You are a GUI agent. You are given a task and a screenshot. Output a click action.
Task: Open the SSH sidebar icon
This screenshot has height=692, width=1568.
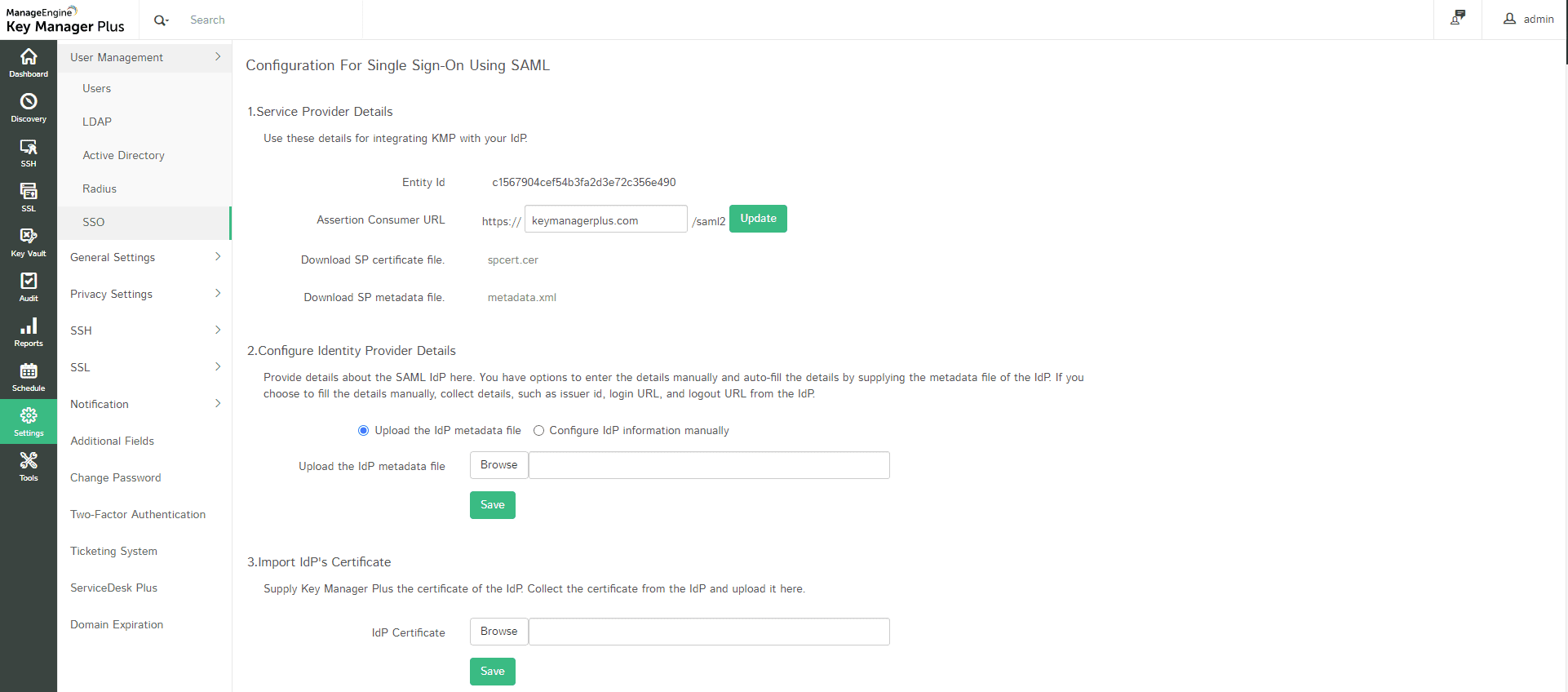(29, 152)
